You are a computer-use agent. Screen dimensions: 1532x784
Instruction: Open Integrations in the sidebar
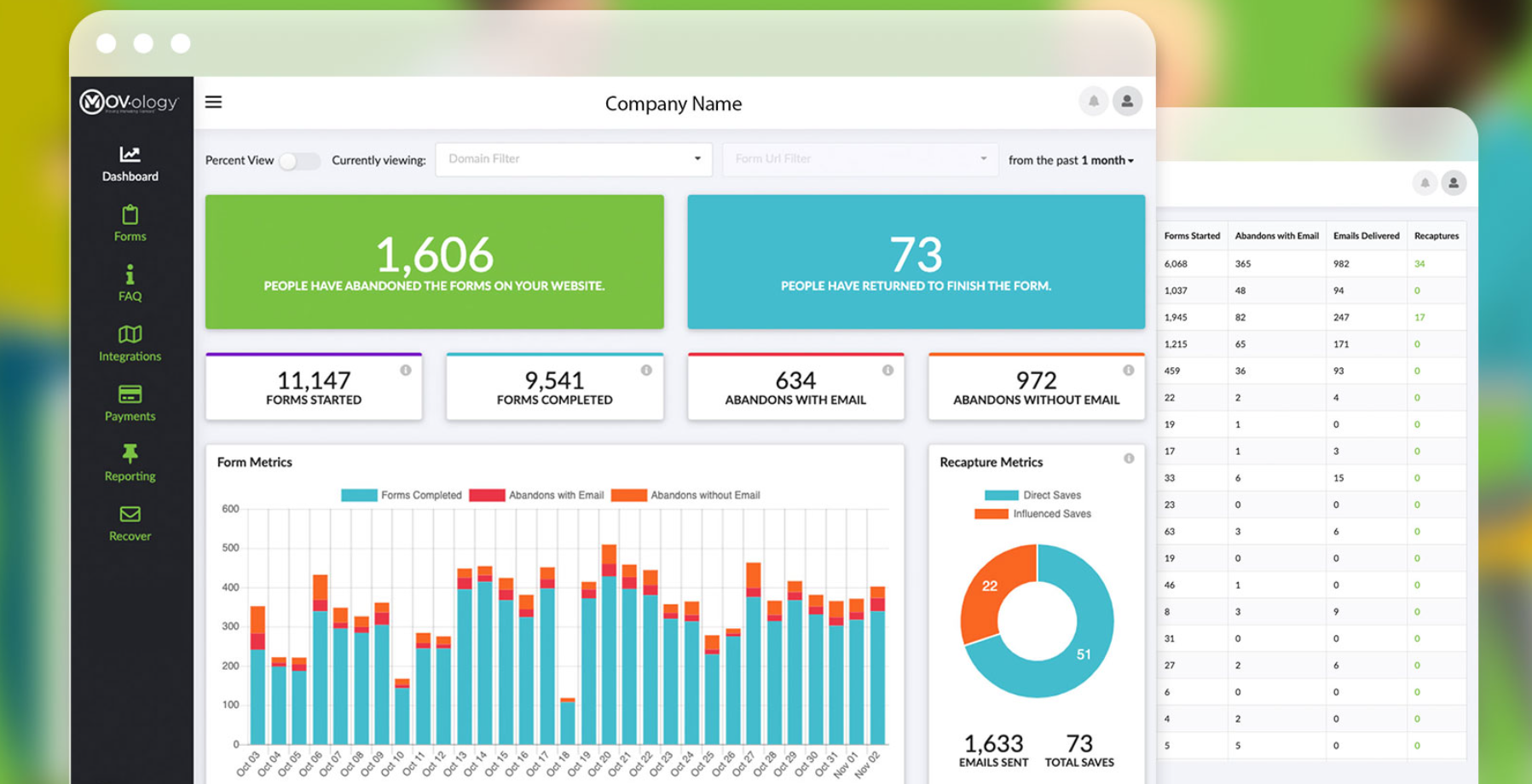(130, 343)
